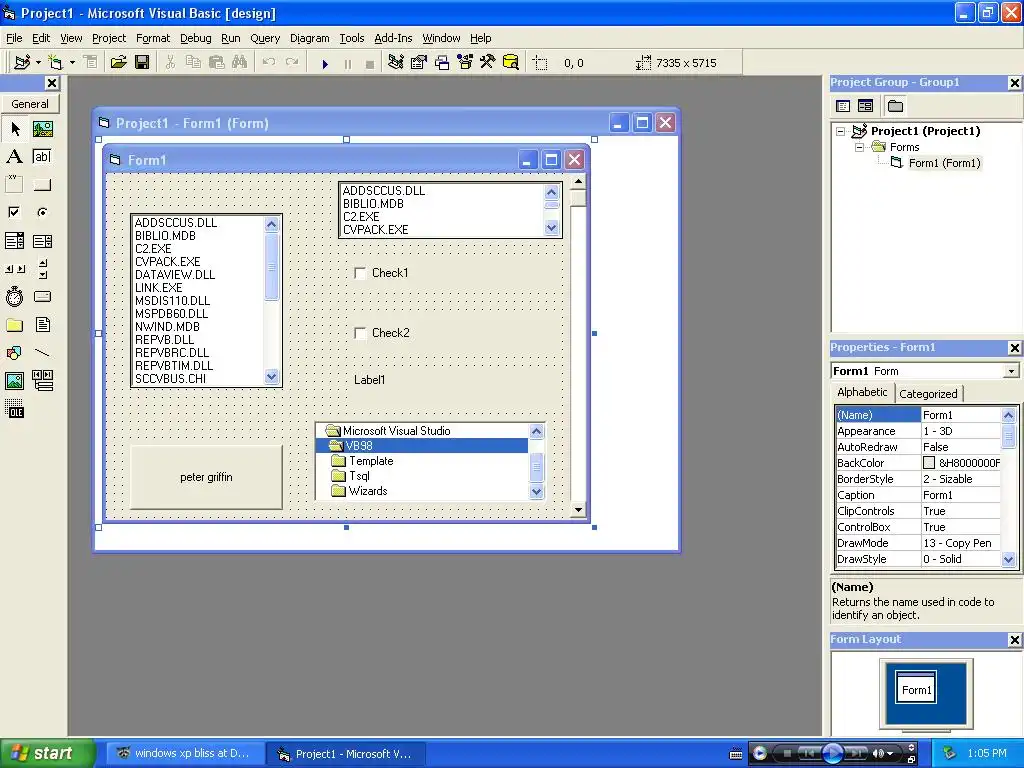This screenshot has height=768, width=1024.
Task: Open the Format menu
Action: pos(153,38)
